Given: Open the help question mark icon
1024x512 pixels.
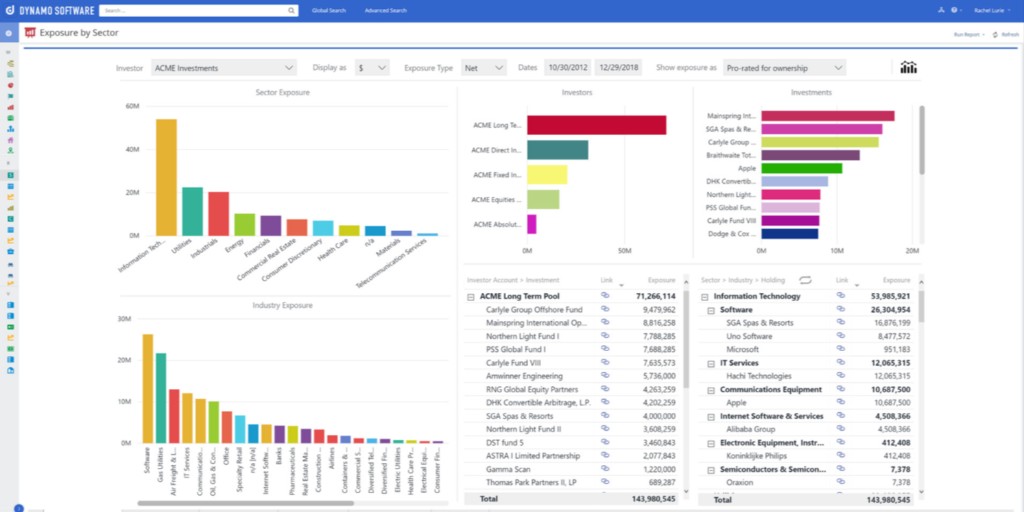Looking at the screenshot, I should (x=954, y=10).
